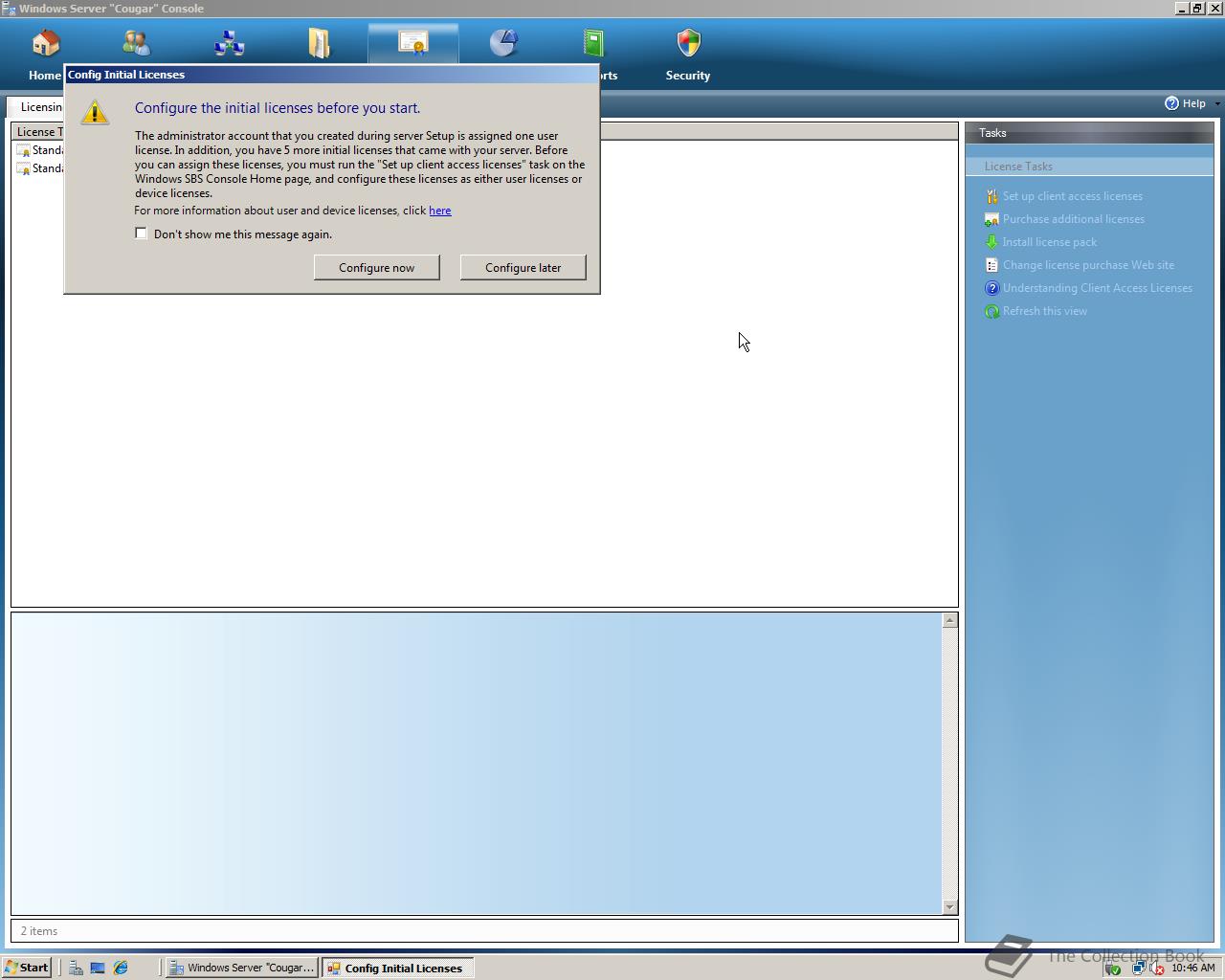Click the 10:46 AM clock
1225x980 pixels.
[1193, 968]
